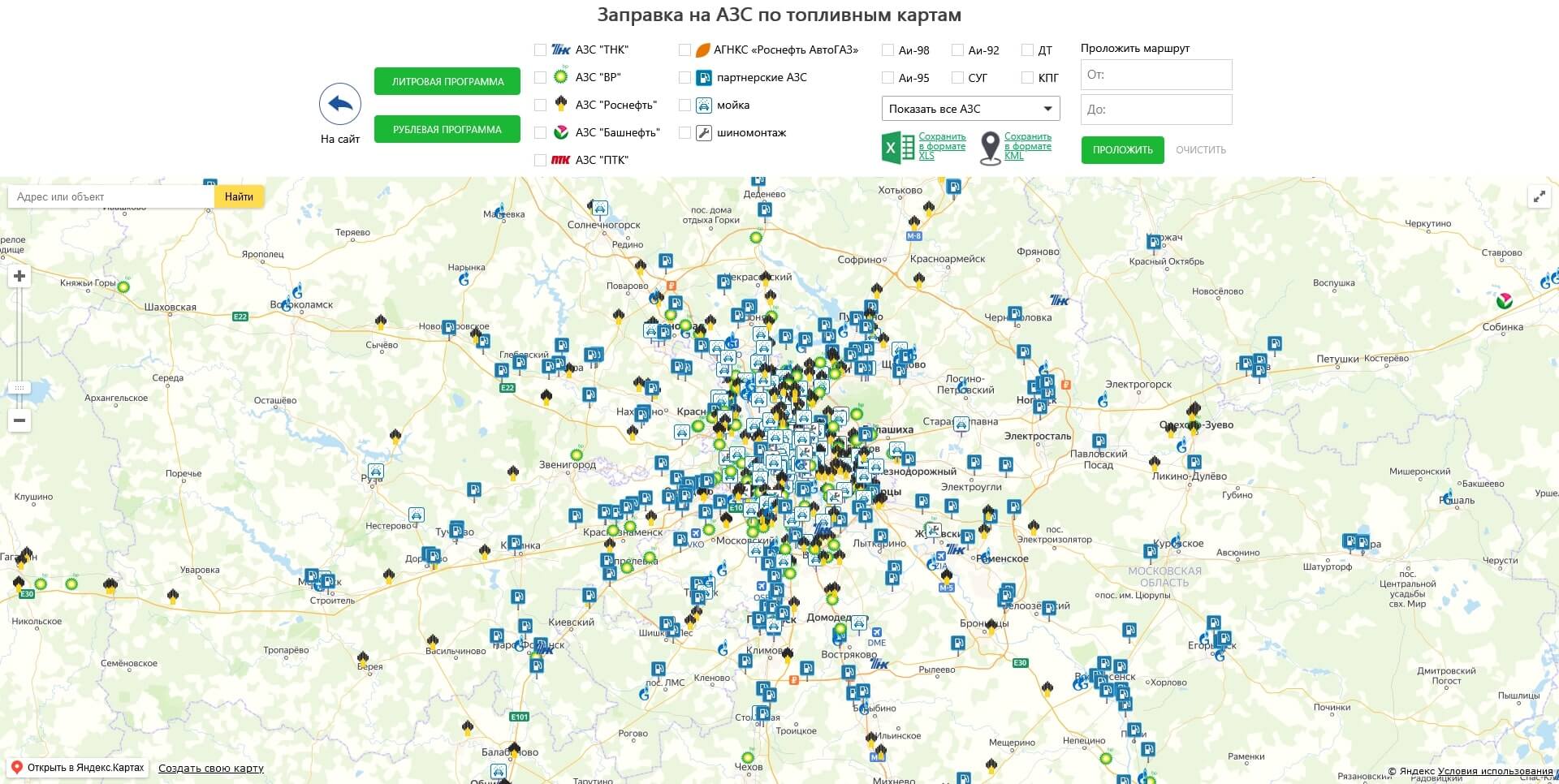Click the KML map pin icon

(991, 149)
